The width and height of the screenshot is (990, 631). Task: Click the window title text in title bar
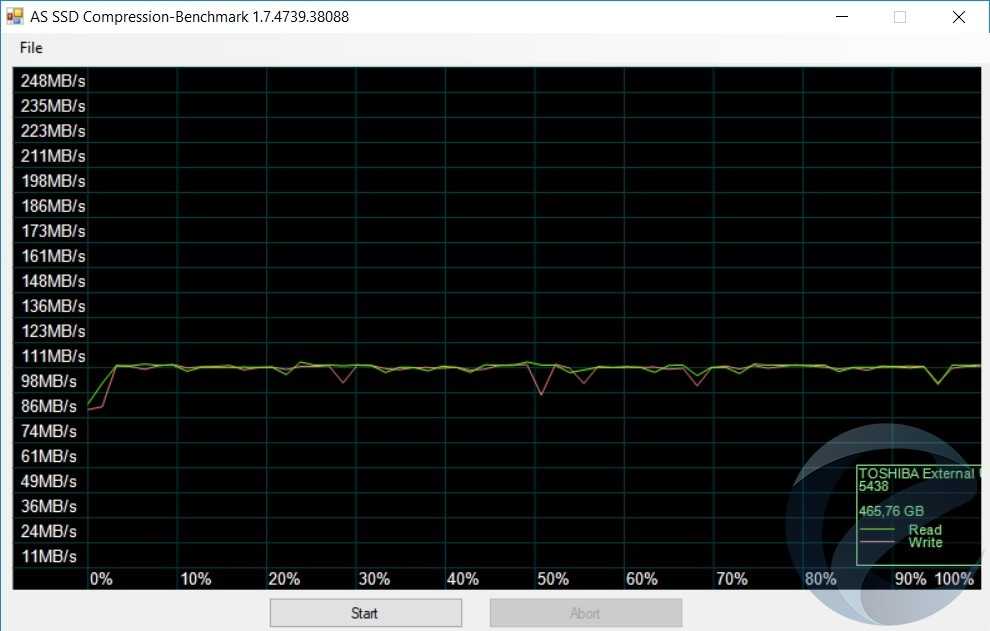pos(189,16)
